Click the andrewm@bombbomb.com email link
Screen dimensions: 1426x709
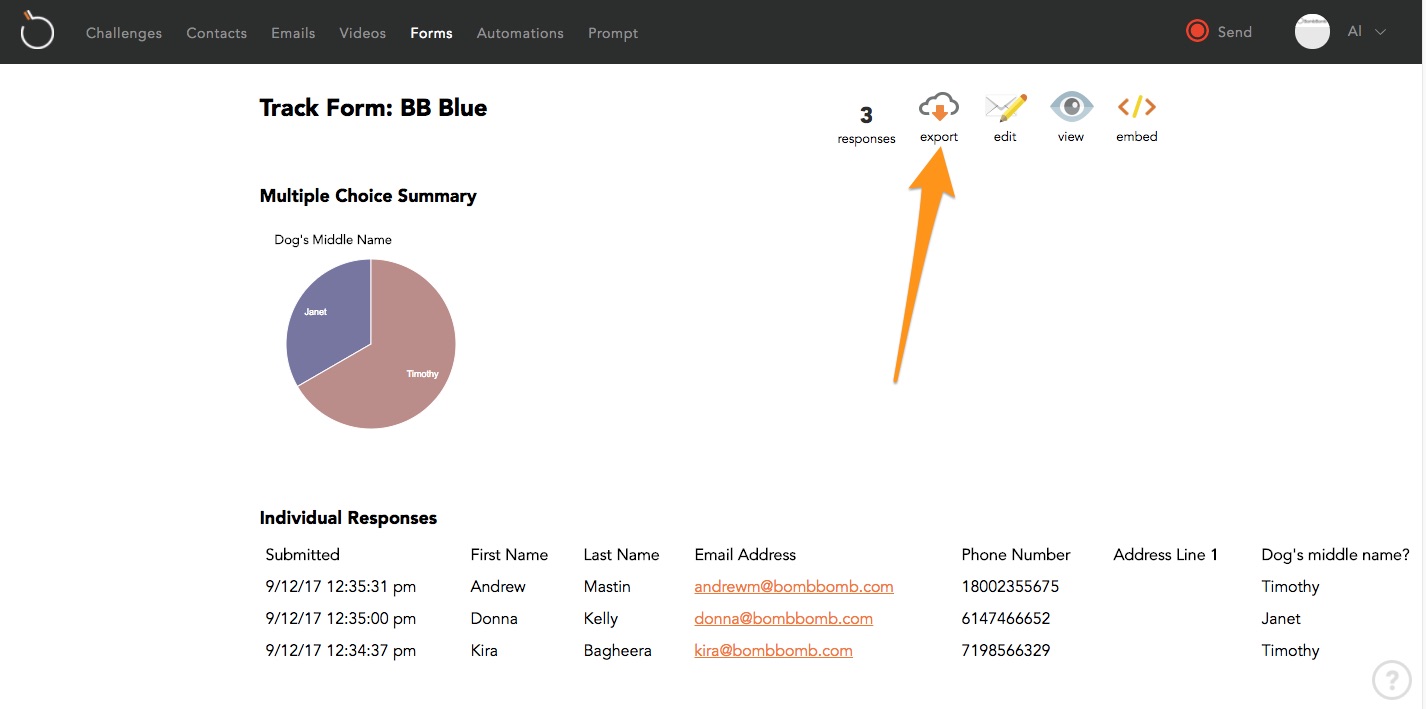(x=794, y=587)
